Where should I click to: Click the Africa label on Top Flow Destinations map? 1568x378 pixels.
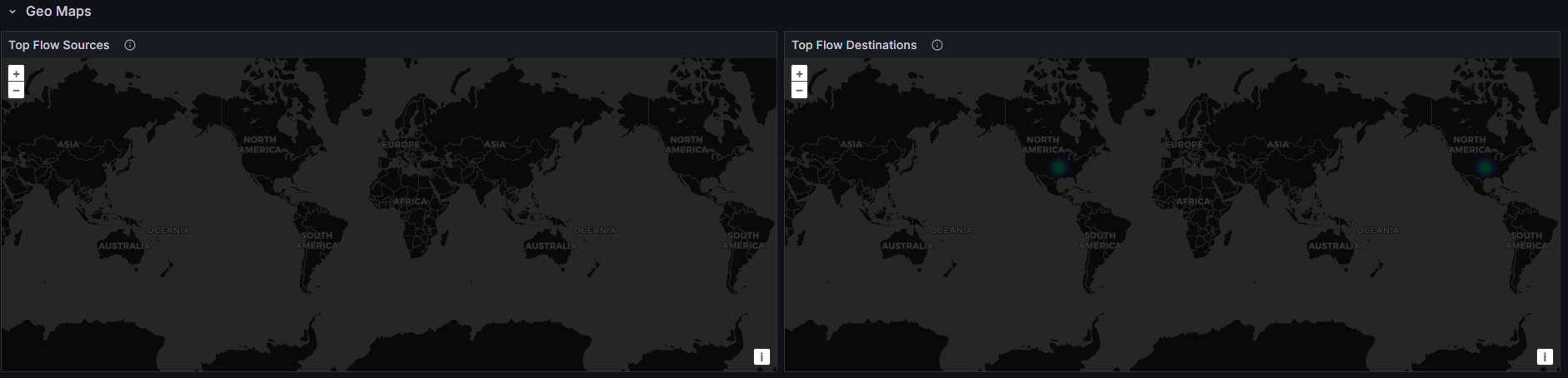pos(1193,201)
